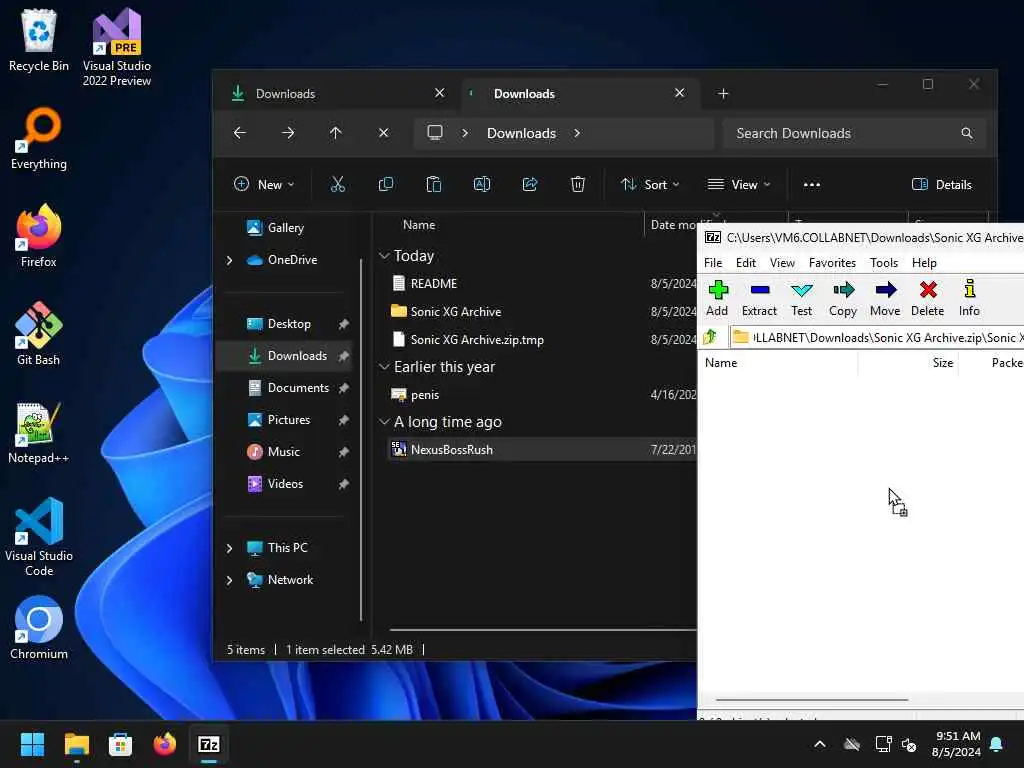Image resolution: width=1024 pixels, height=768 pixels.
Task: Open Microsoft Store from the taskbar
Action: tap(120, 744)
